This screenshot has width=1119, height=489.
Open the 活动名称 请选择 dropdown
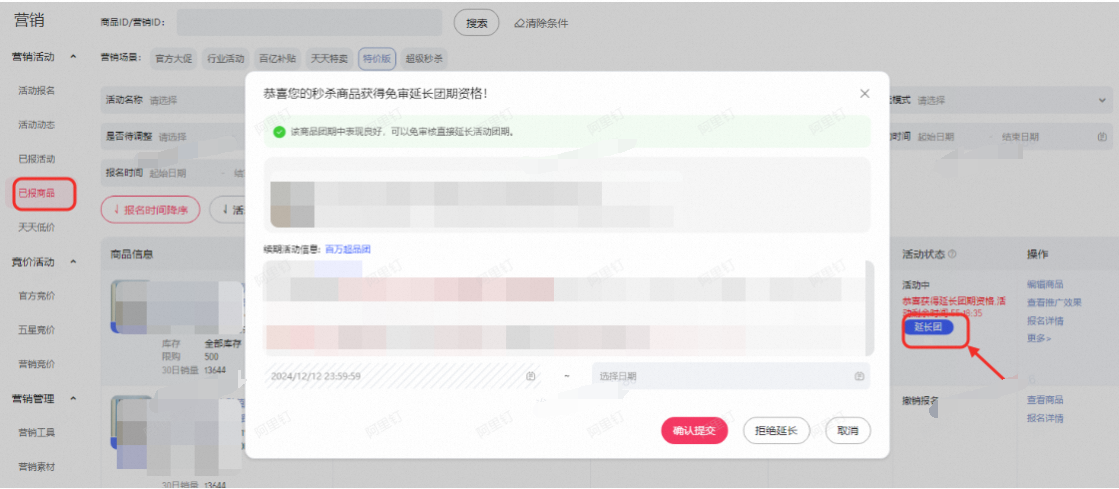click(x=174, y=101)
